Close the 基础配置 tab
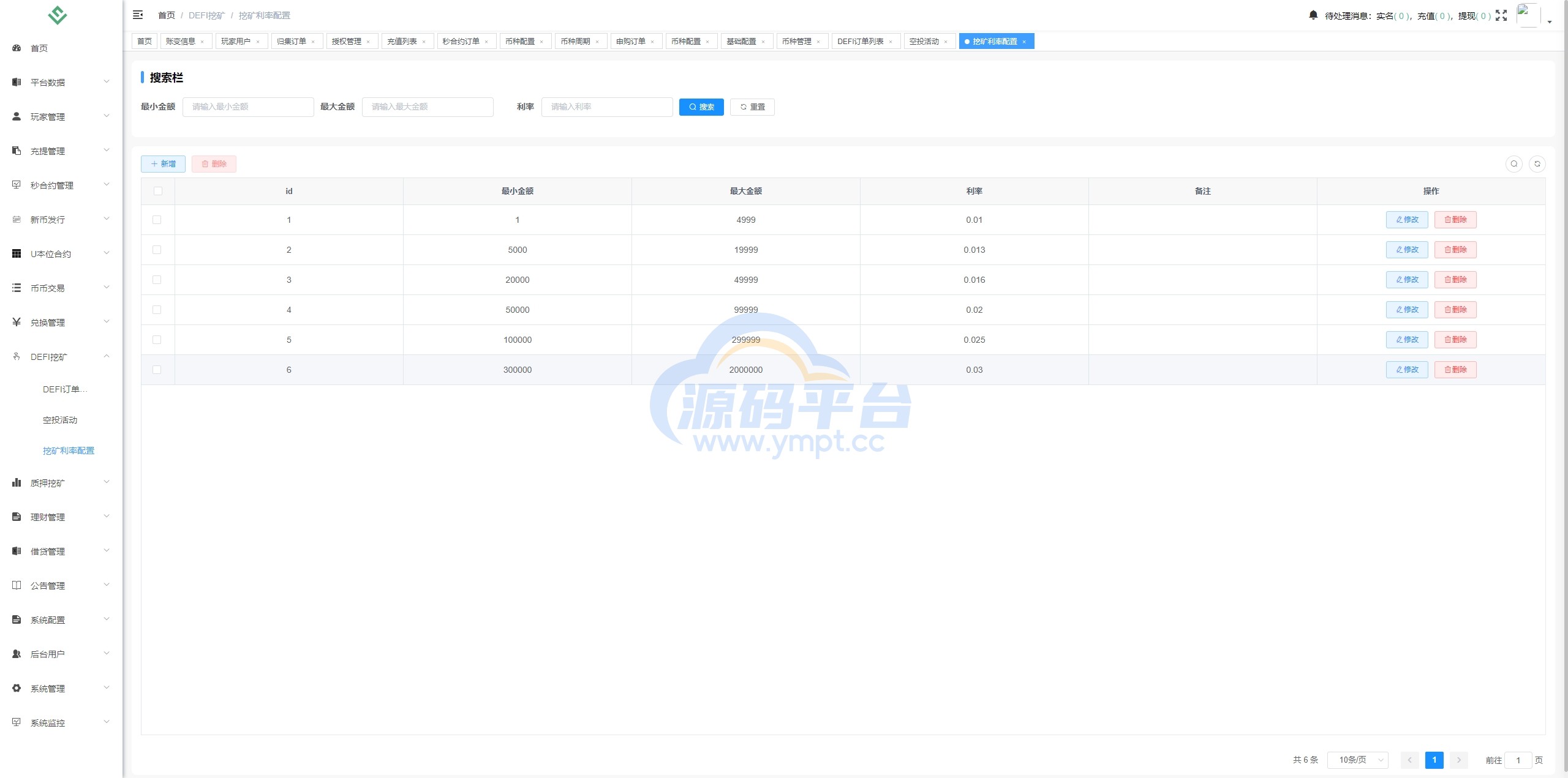 click(763, 42)
